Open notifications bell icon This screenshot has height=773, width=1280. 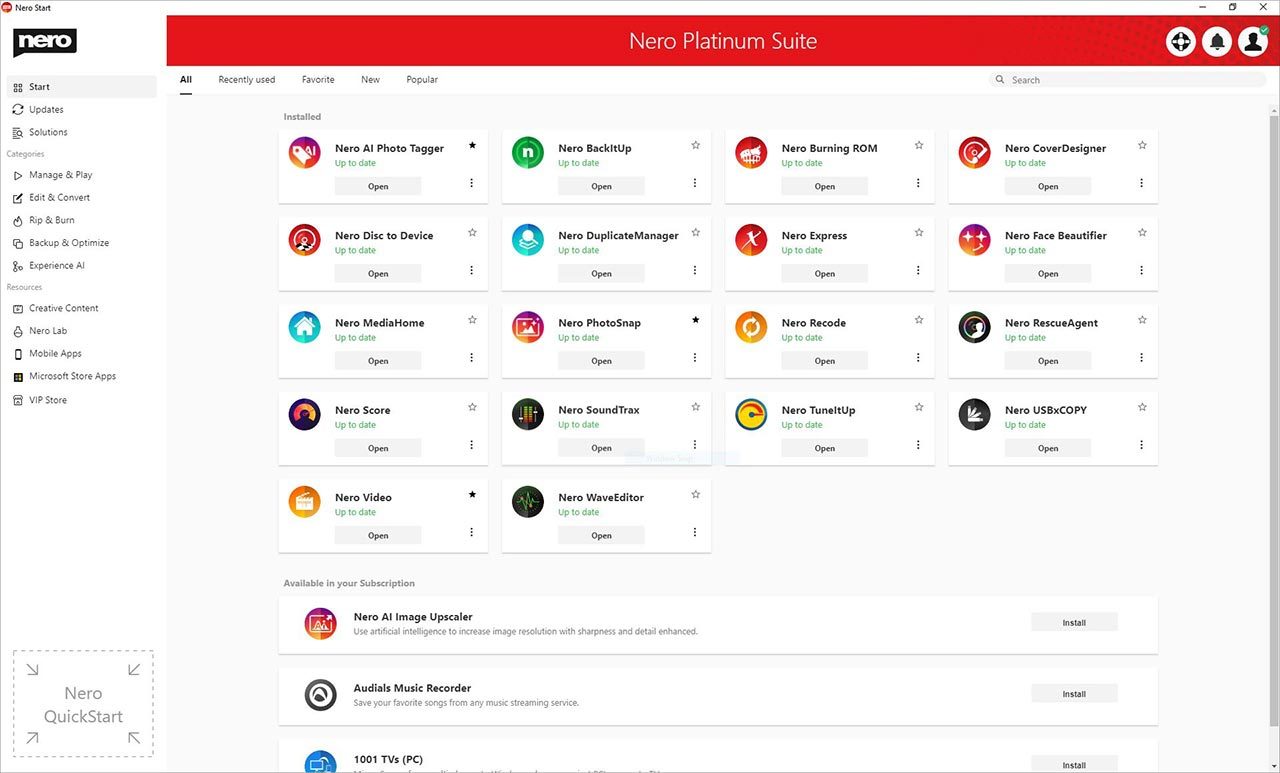point(1217,41)
